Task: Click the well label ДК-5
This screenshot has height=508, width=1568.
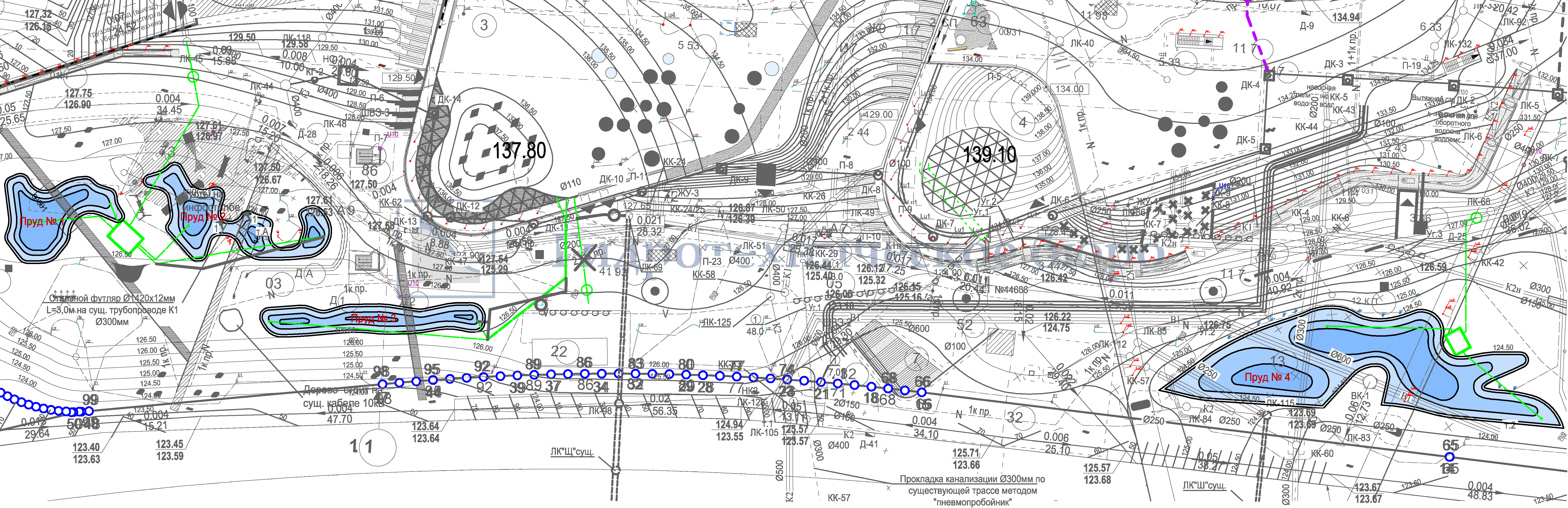Action: click(1245, 140)
